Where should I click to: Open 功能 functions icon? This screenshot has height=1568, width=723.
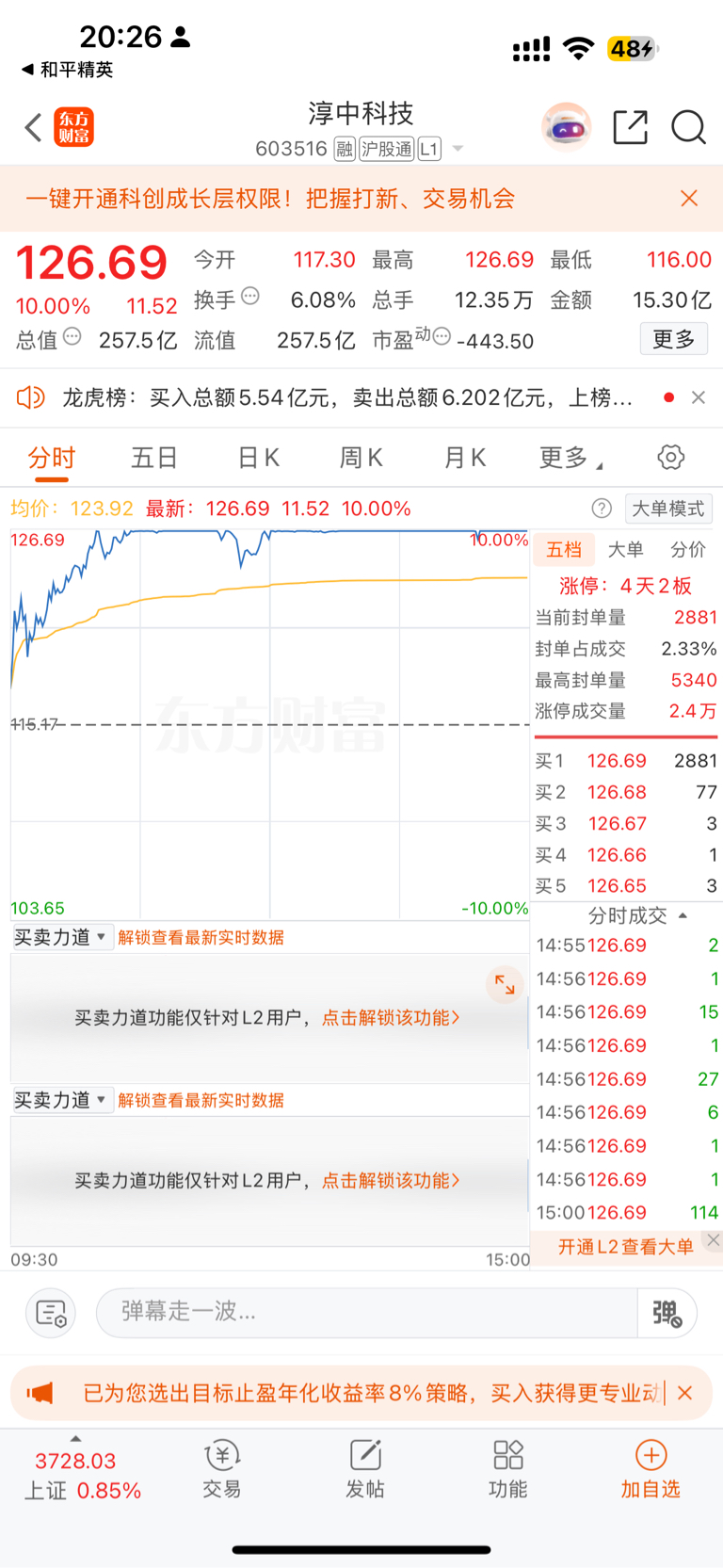(508, 1468)
